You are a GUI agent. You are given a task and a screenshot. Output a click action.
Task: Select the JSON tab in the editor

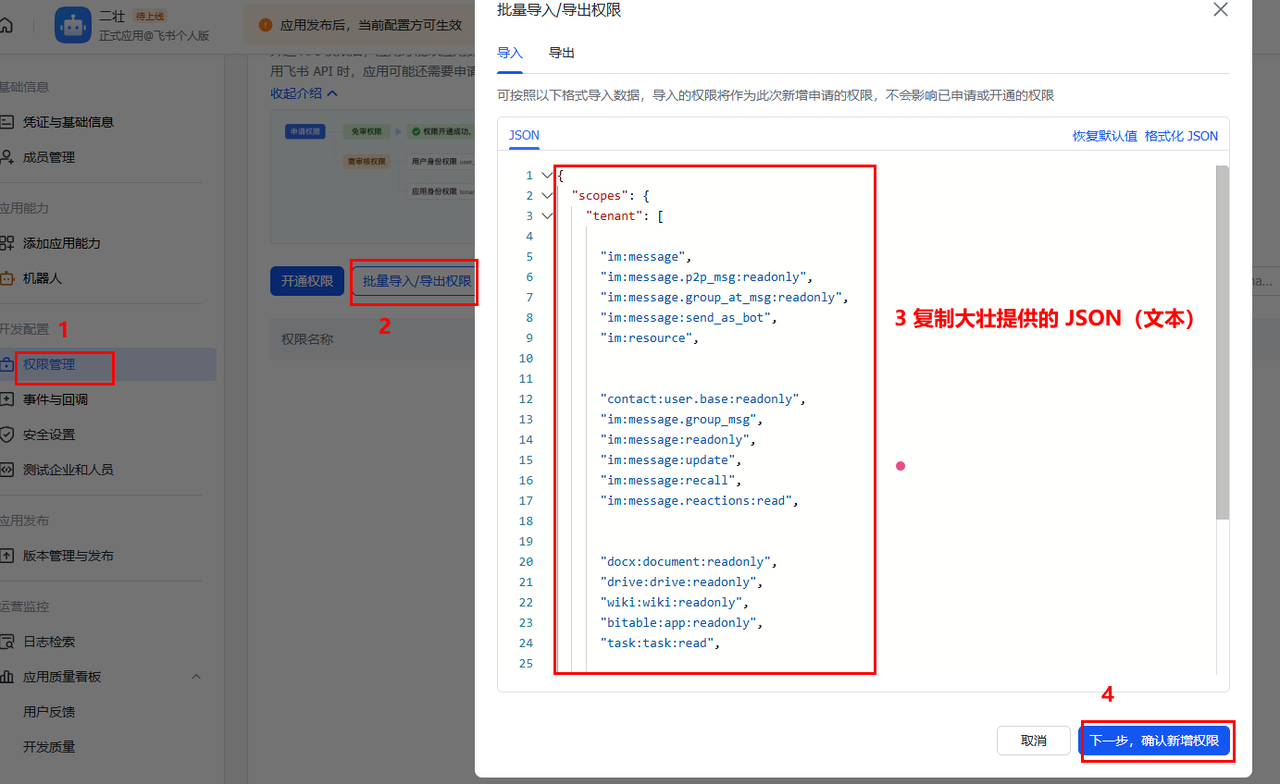tap(523, 135)
